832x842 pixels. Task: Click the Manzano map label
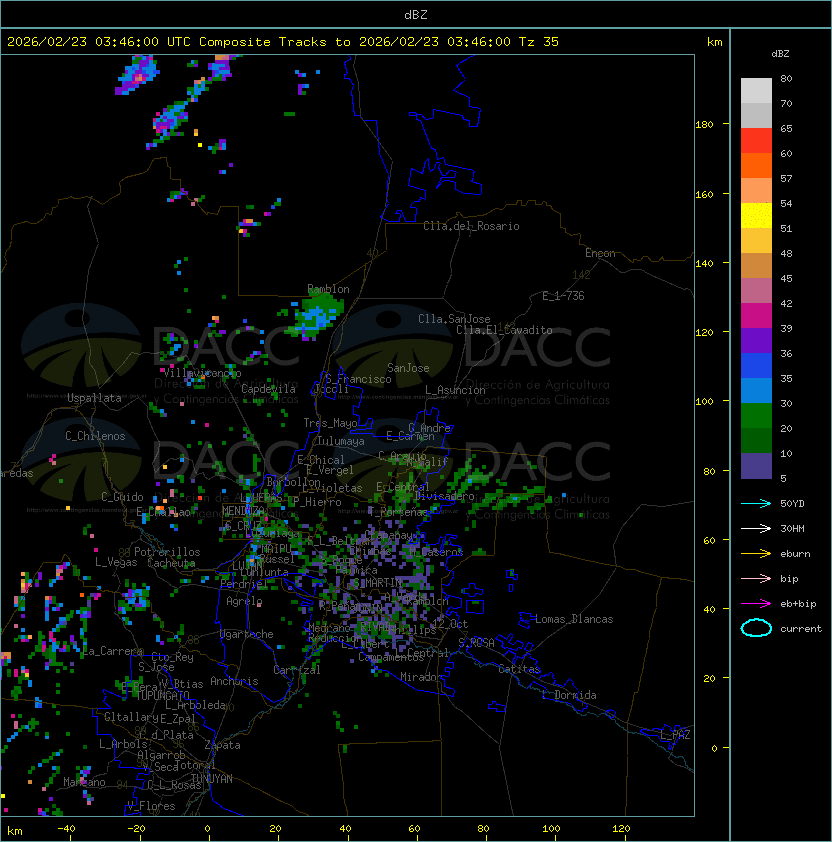[x=84, y=782]
